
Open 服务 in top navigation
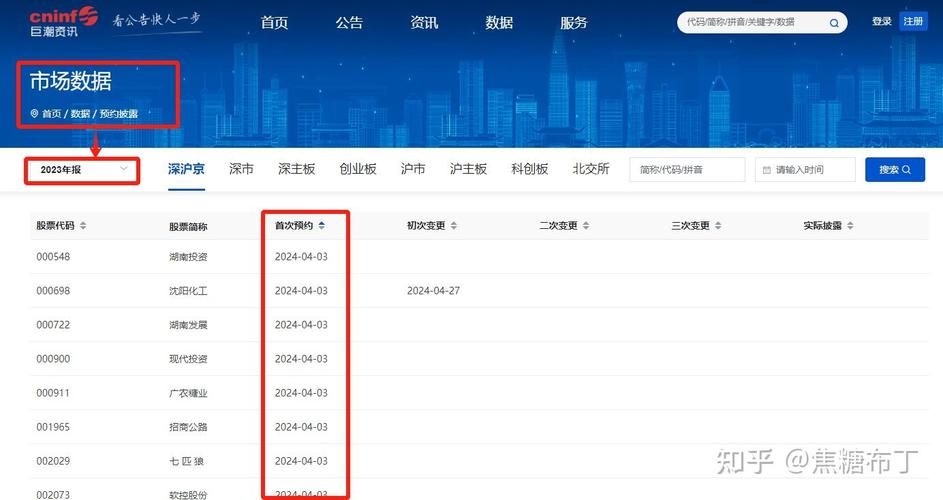point(574,23)
